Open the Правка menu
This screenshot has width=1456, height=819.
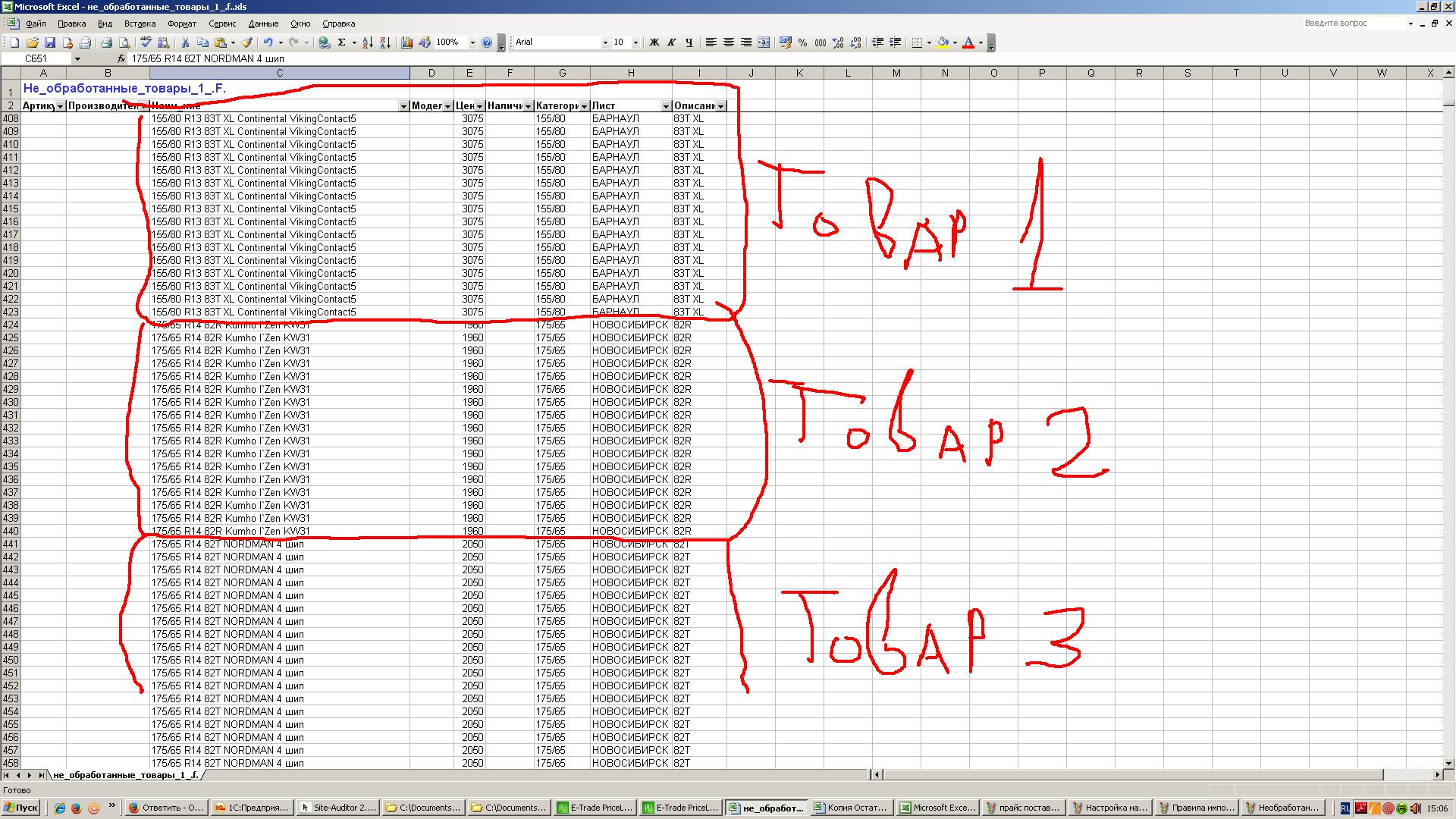pos(71,24)
